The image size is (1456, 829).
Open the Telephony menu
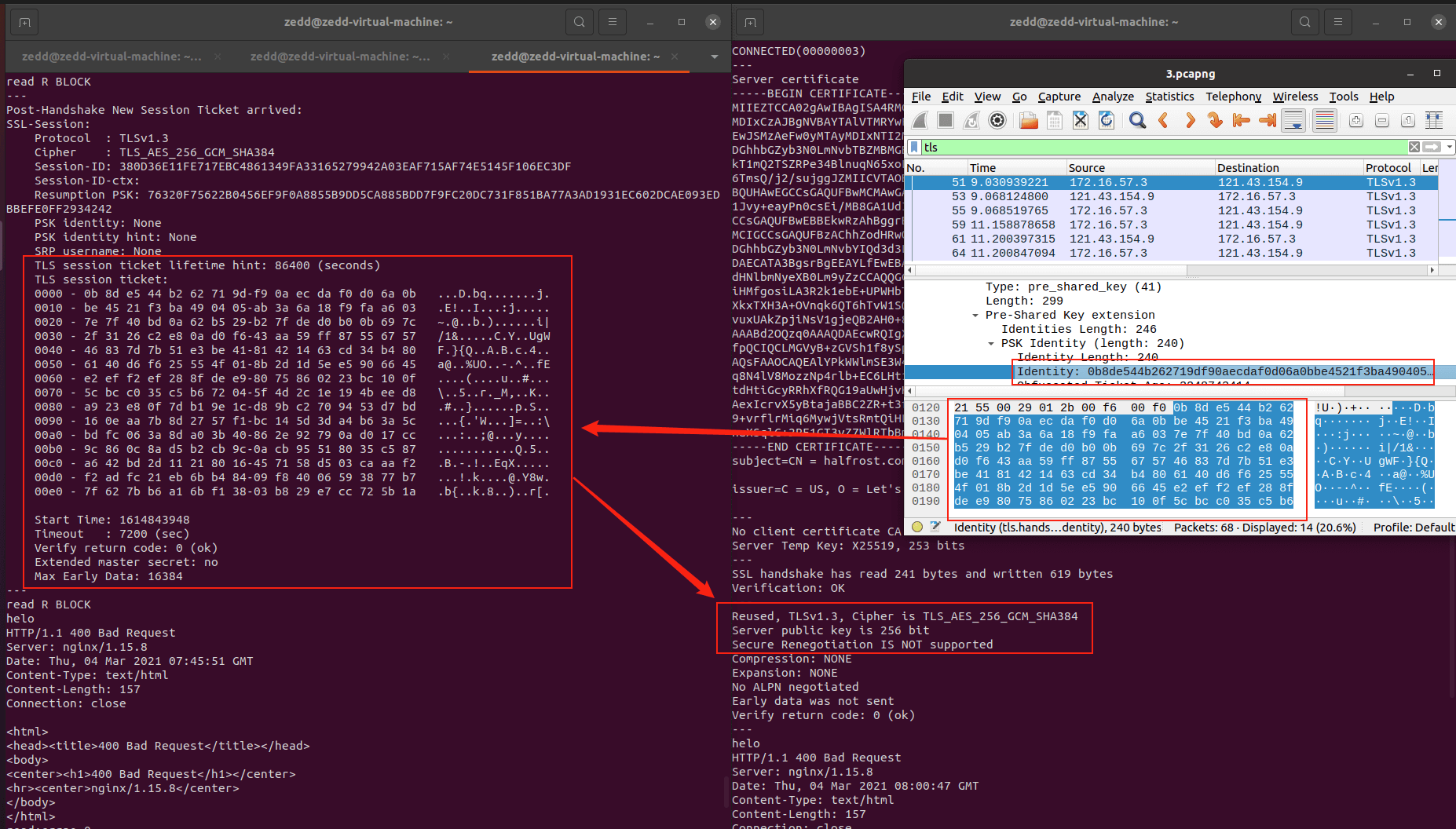(1233, 97)
